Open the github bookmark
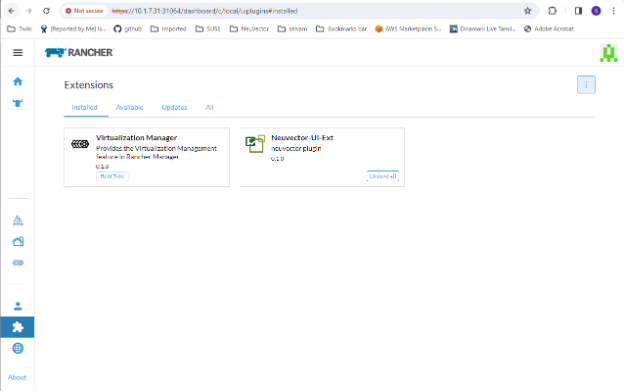The width and height of the screenshot is (624, 392). pyautogui.click(x=127, y=29)
